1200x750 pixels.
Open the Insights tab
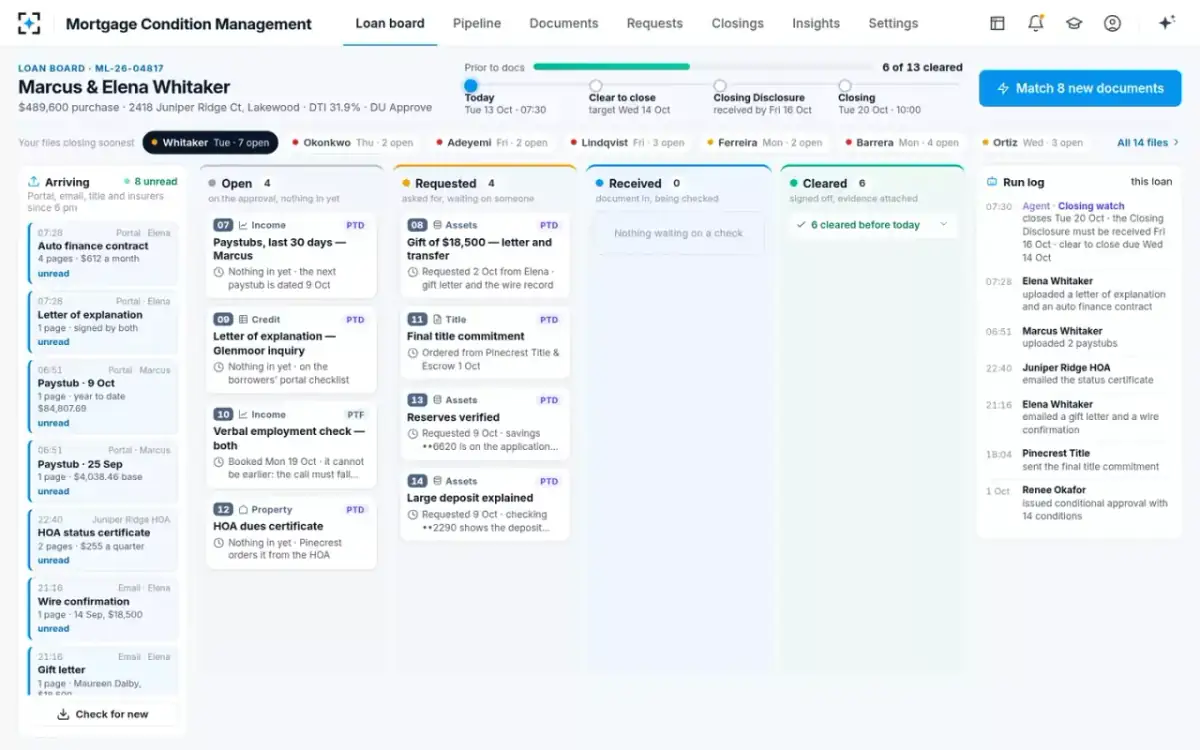coord(816,23)
